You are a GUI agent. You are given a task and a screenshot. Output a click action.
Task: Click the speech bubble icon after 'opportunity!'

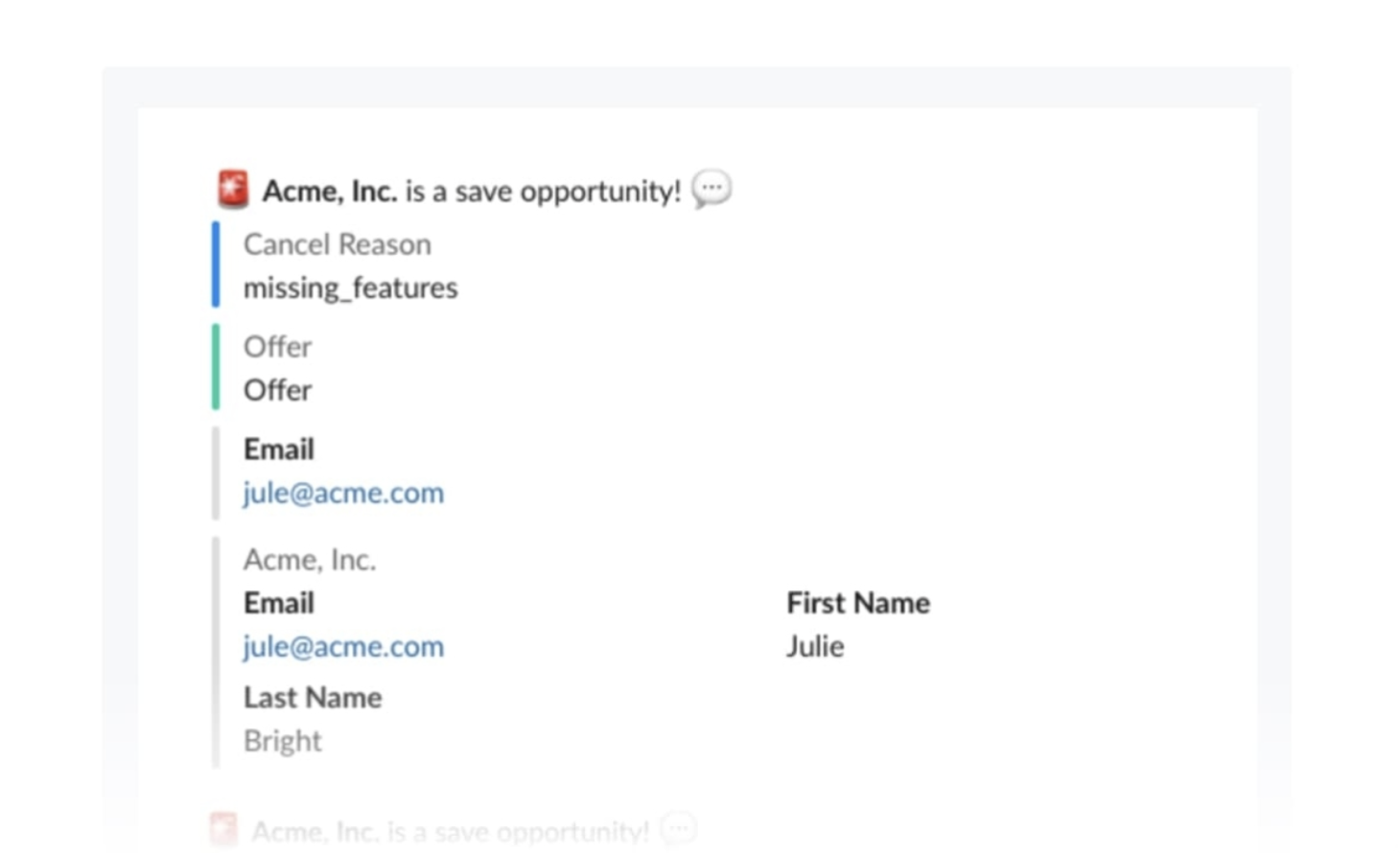point(711,189)
